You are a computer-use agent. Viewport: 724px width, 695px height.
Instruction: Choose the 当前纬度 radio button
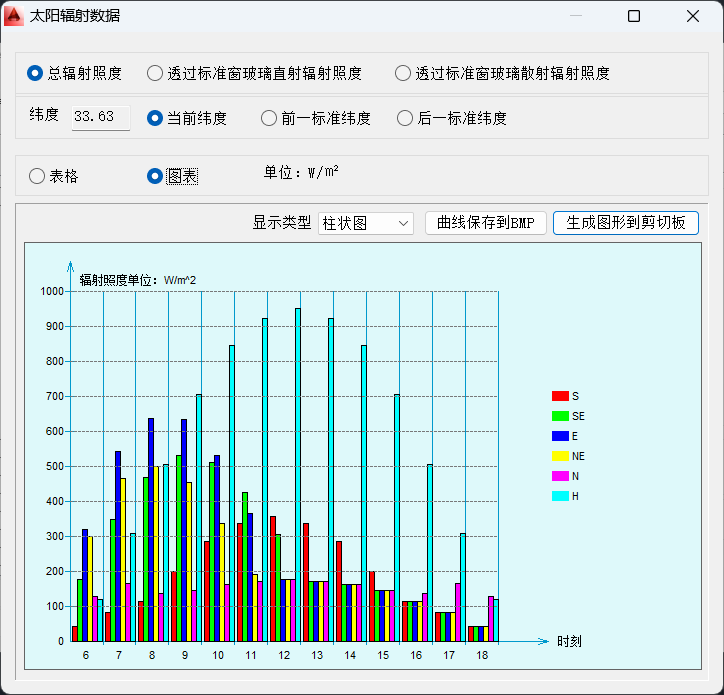(155, 118)
